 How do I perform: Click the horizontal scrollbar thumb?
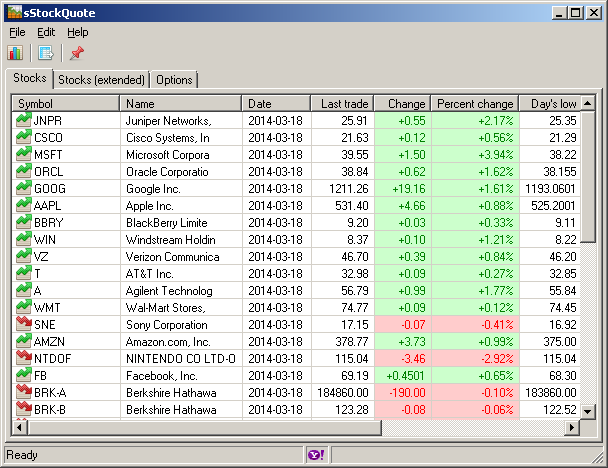click(x=204, y=428)
